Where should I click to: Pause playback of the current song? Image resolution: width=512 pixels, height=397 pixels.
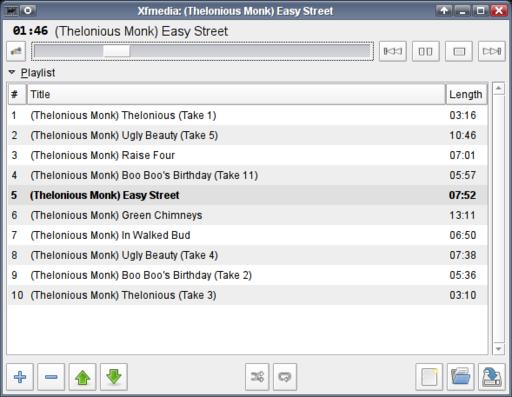point(425,51)
